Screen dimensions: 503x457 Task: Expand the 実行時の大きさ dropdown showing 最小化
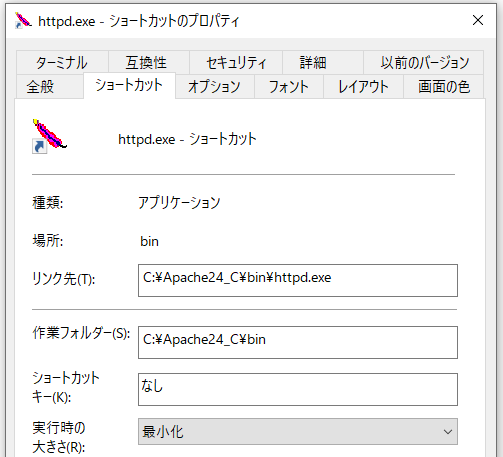(x=298, y=432)
